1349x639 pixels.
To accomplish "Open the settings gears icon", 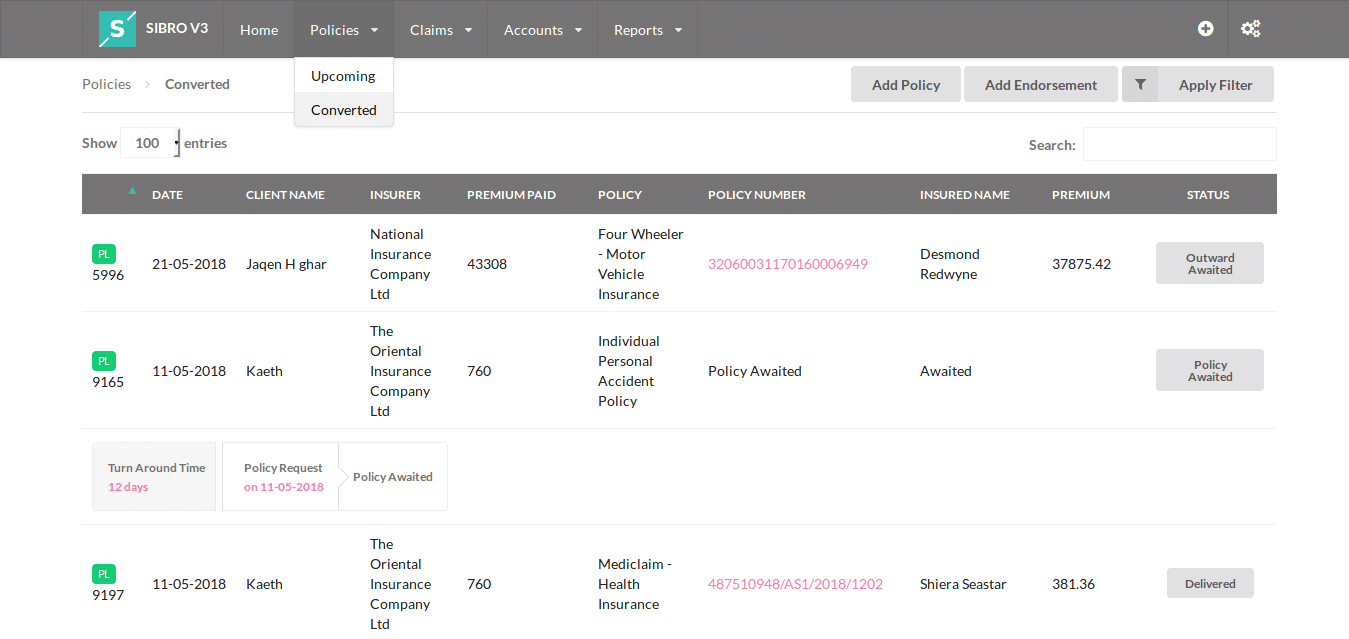I will point(1250,29).
